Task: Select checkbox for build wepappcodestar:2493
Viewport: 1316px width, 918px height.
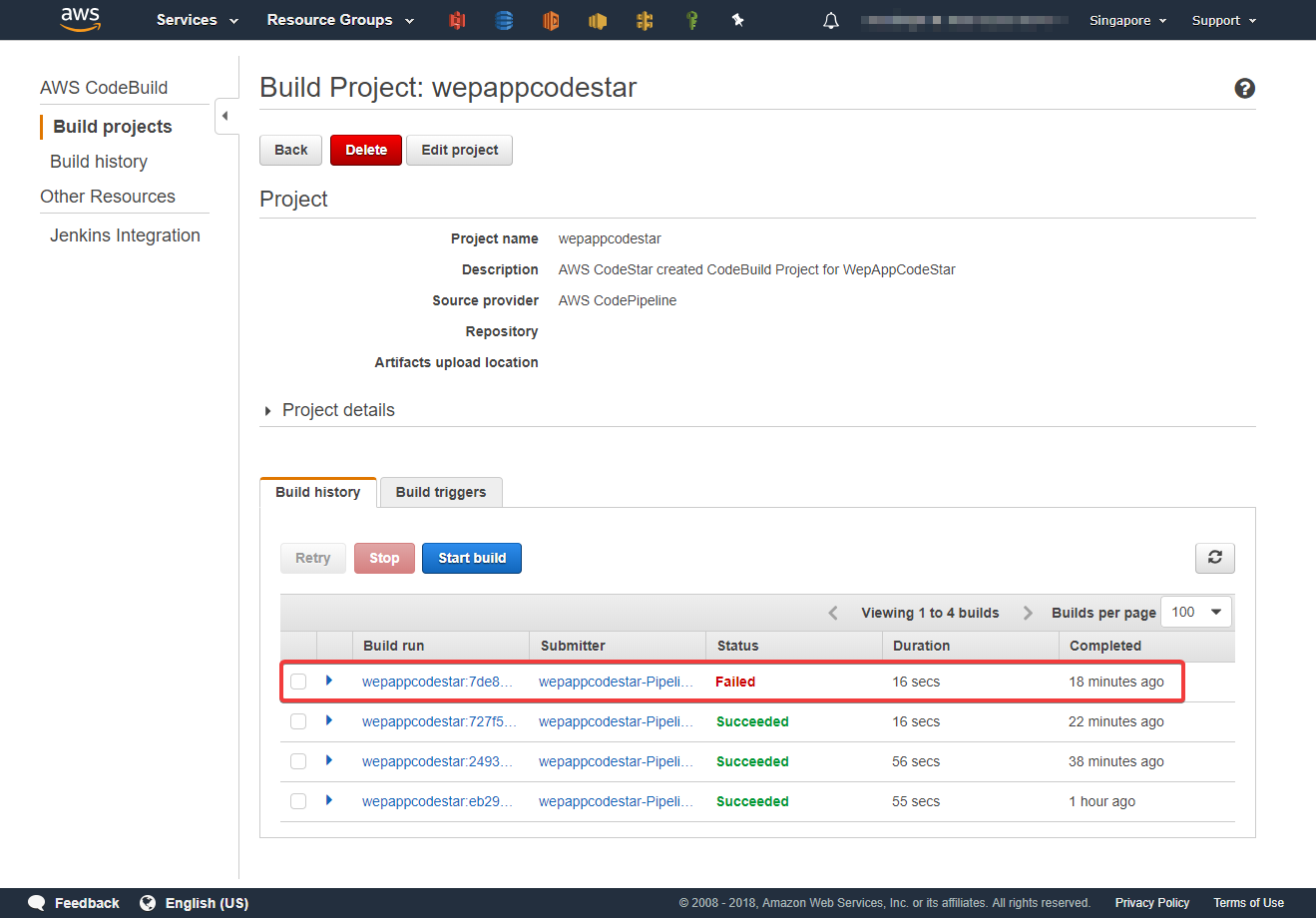Action: (x=298, y=761)
